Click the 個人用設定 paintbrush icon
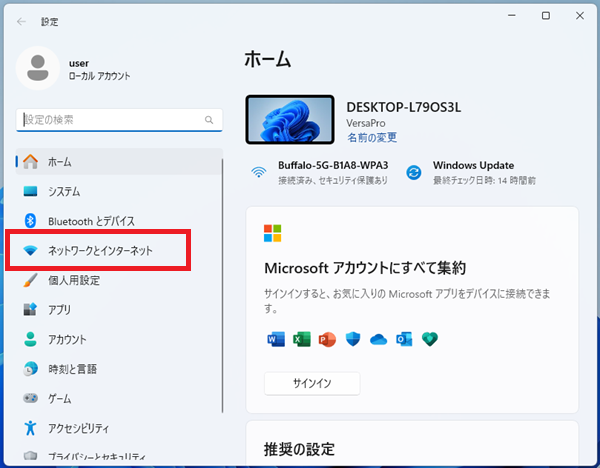 tap(30, 280)
